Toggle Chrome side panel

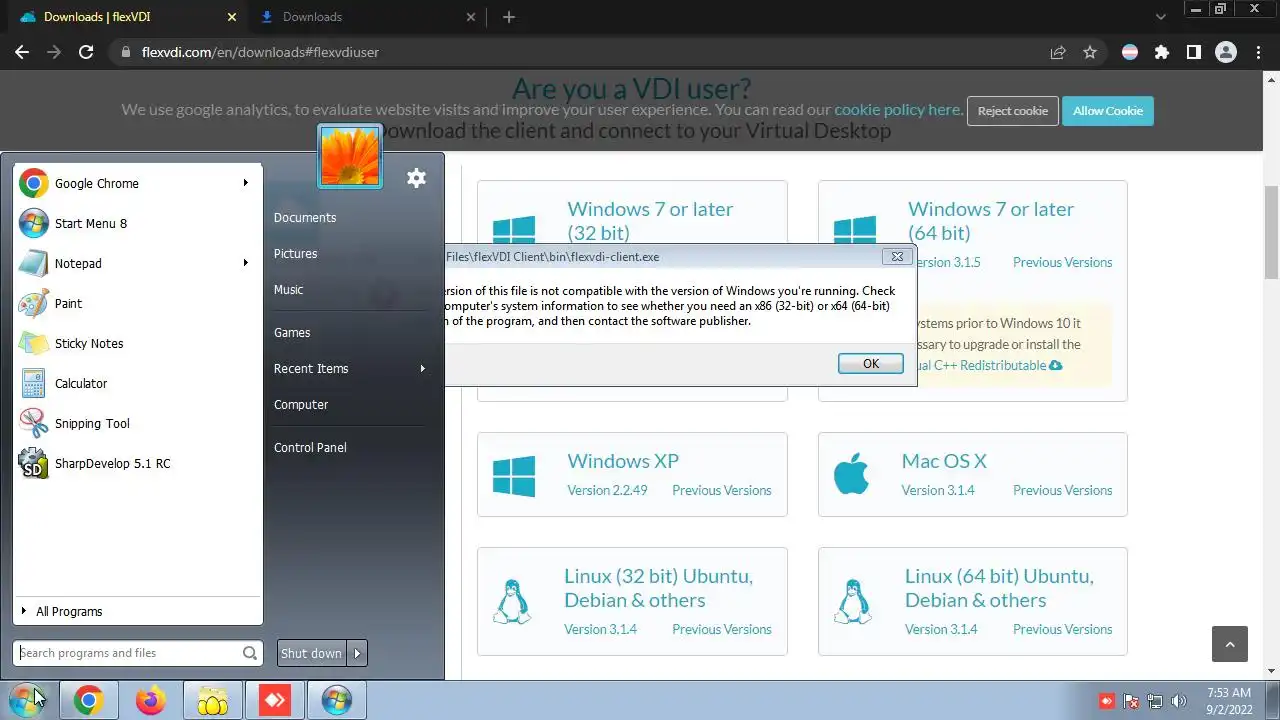(x=1193, y=52)
